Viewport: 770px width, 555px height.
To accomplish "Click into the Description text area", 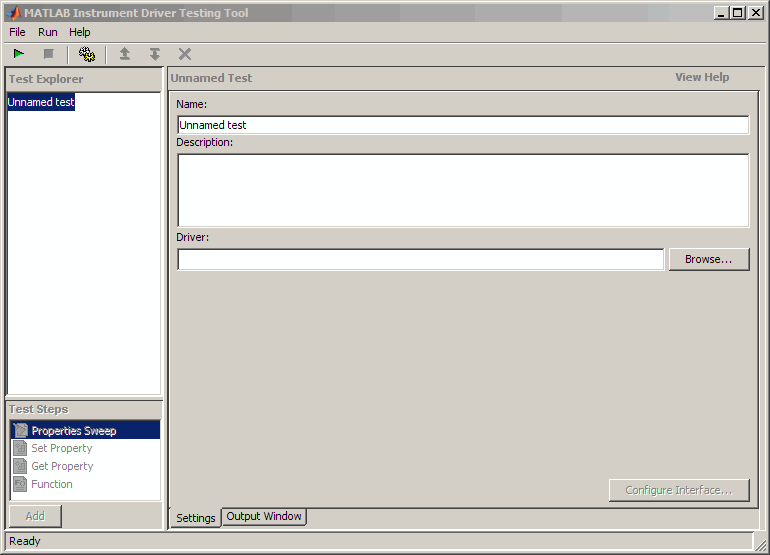I will (x=463, y=190).
